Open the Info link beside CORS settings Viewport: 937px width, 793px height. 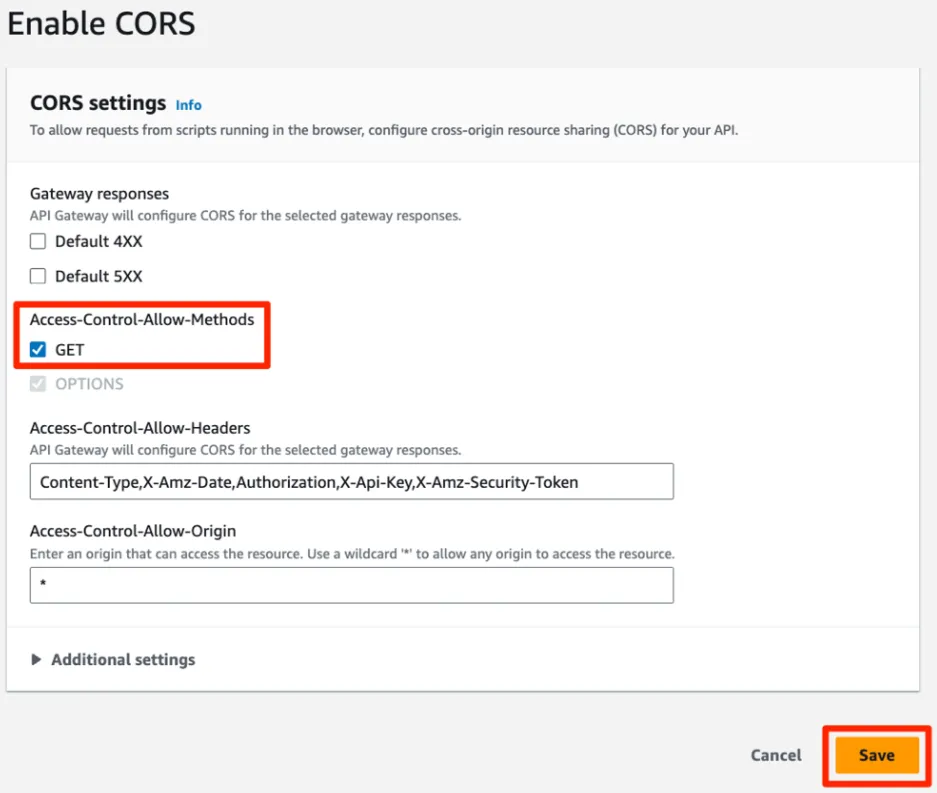[188, 105]
